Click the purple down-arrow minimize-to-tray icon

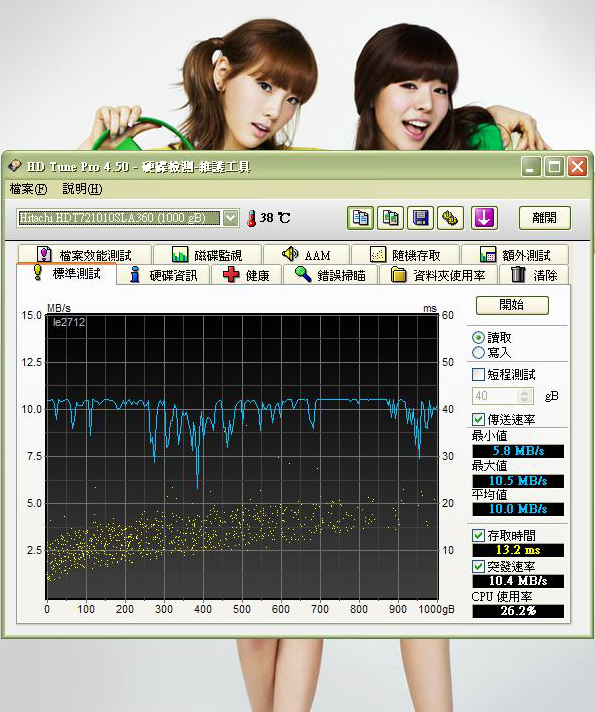[484, 218]
